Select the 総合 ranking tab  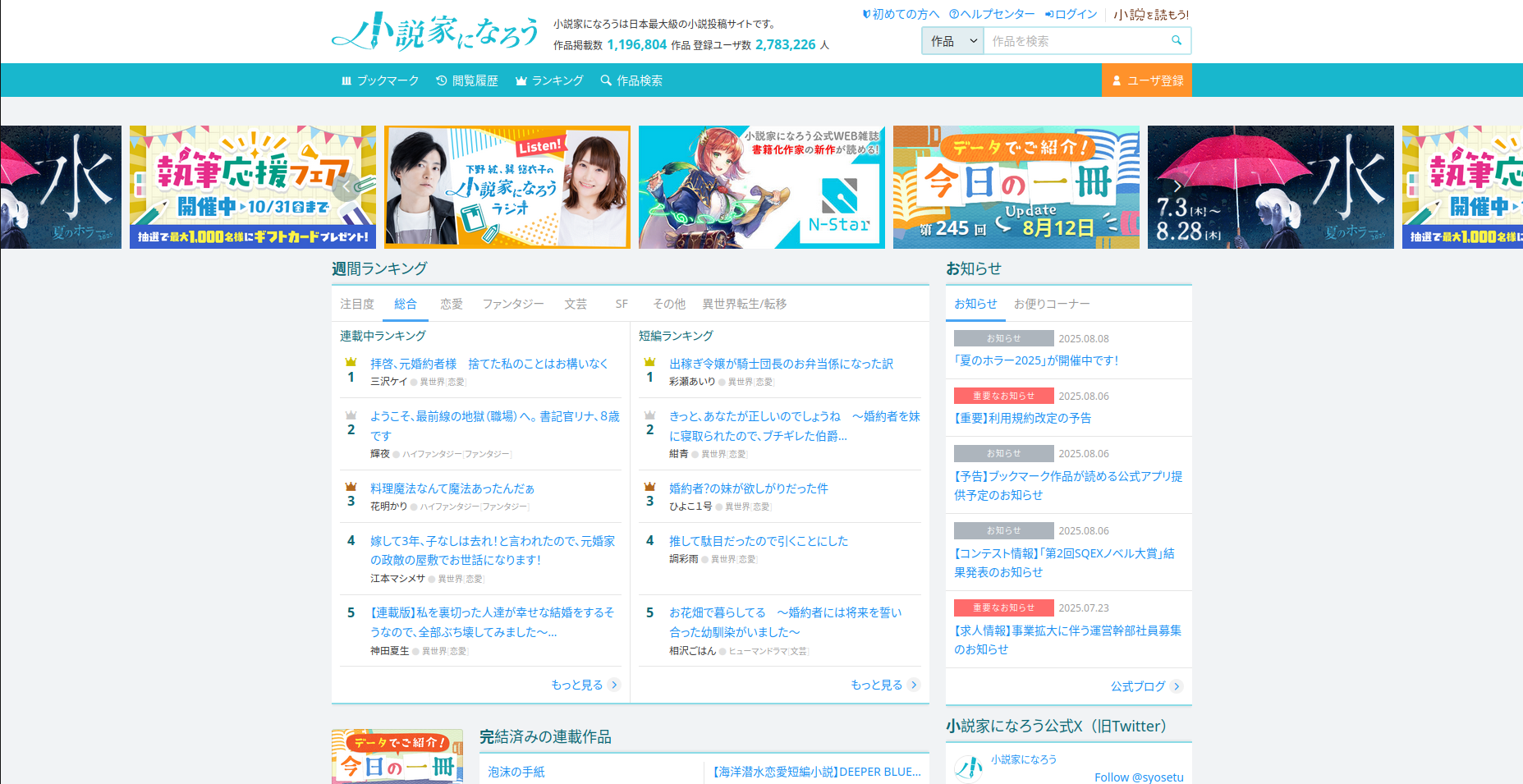406,304
